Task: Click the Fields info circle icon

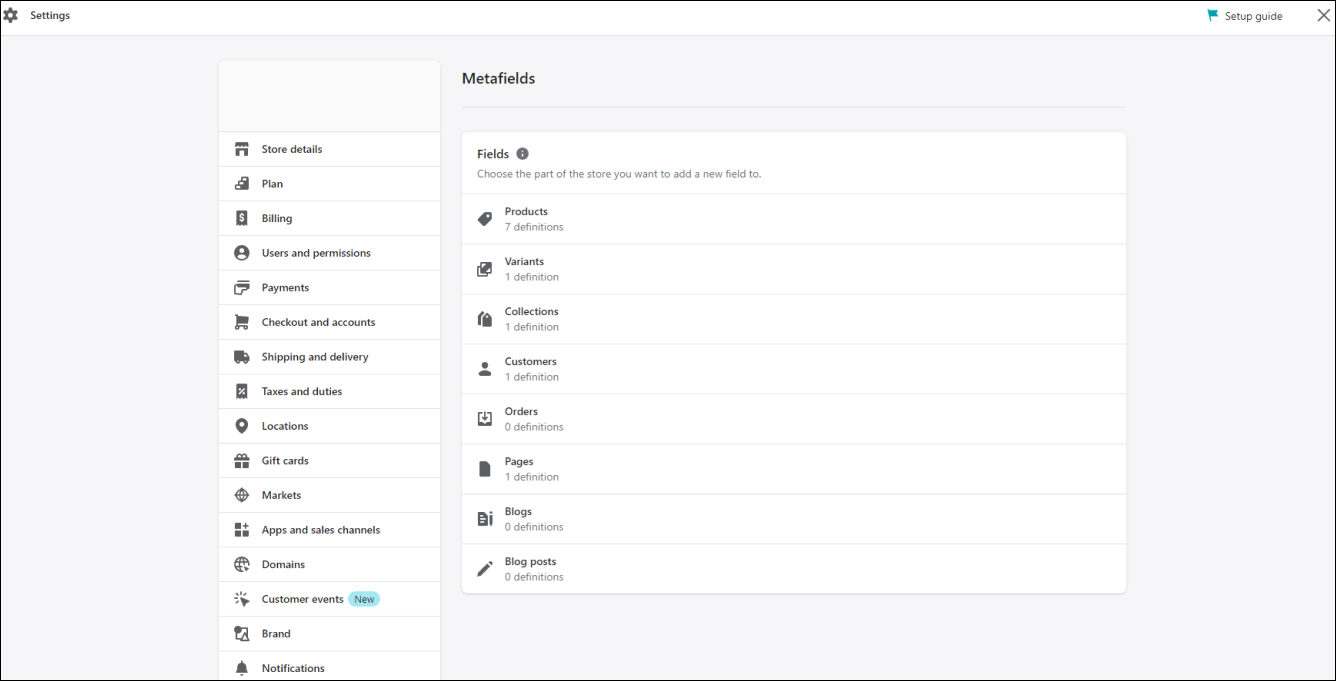Action: click(522, 154)
